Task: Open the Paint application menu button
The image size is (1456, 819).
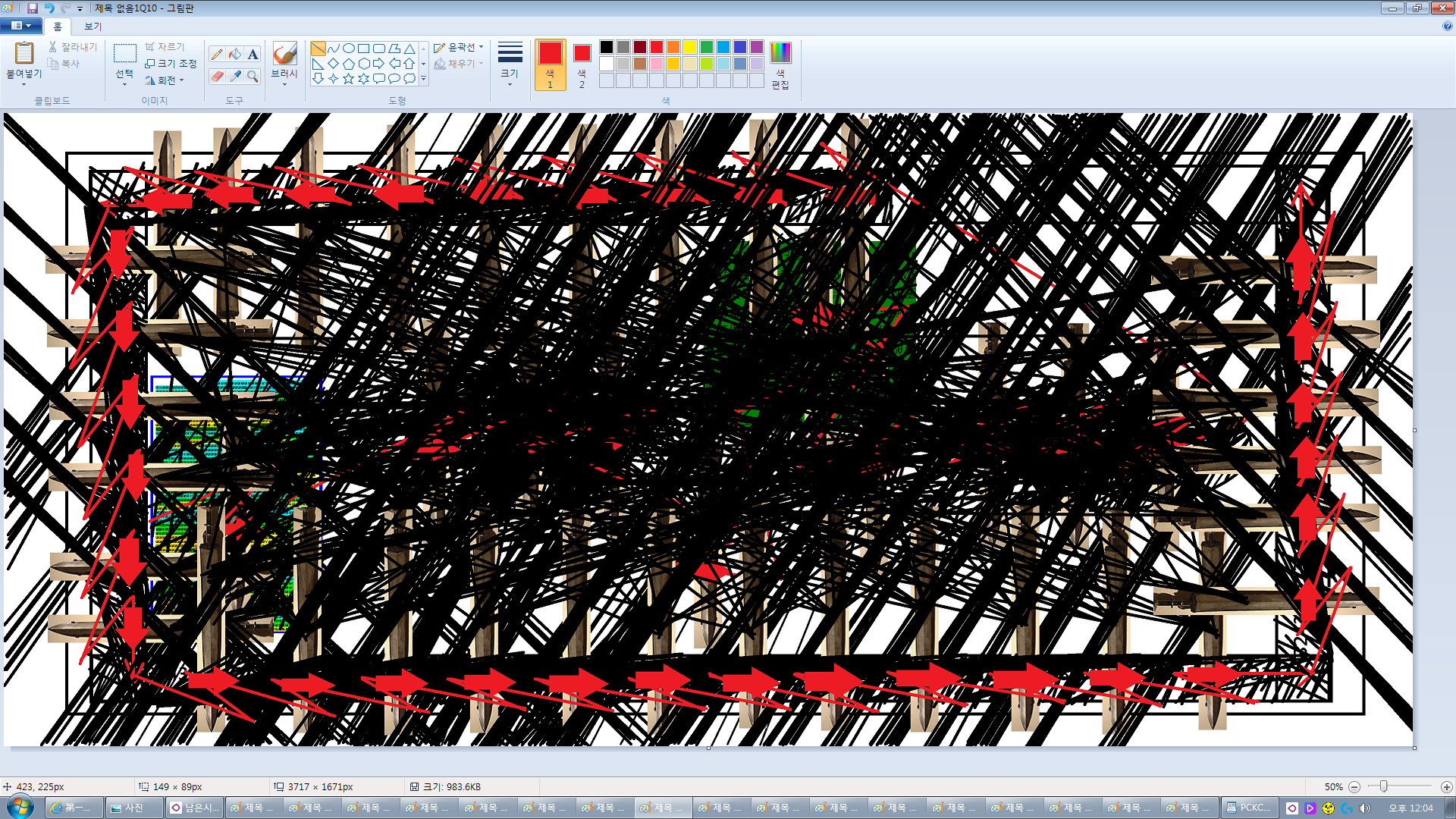Action: click(x=20, y=26)
